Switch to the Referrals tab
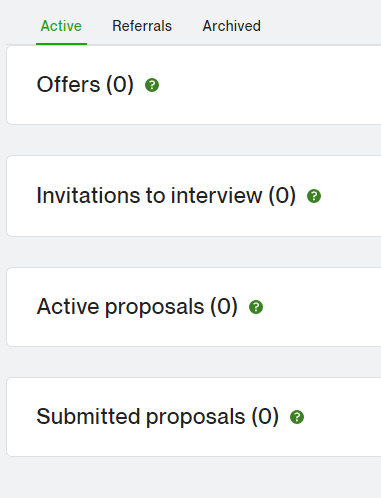 (x=142, y=26)
